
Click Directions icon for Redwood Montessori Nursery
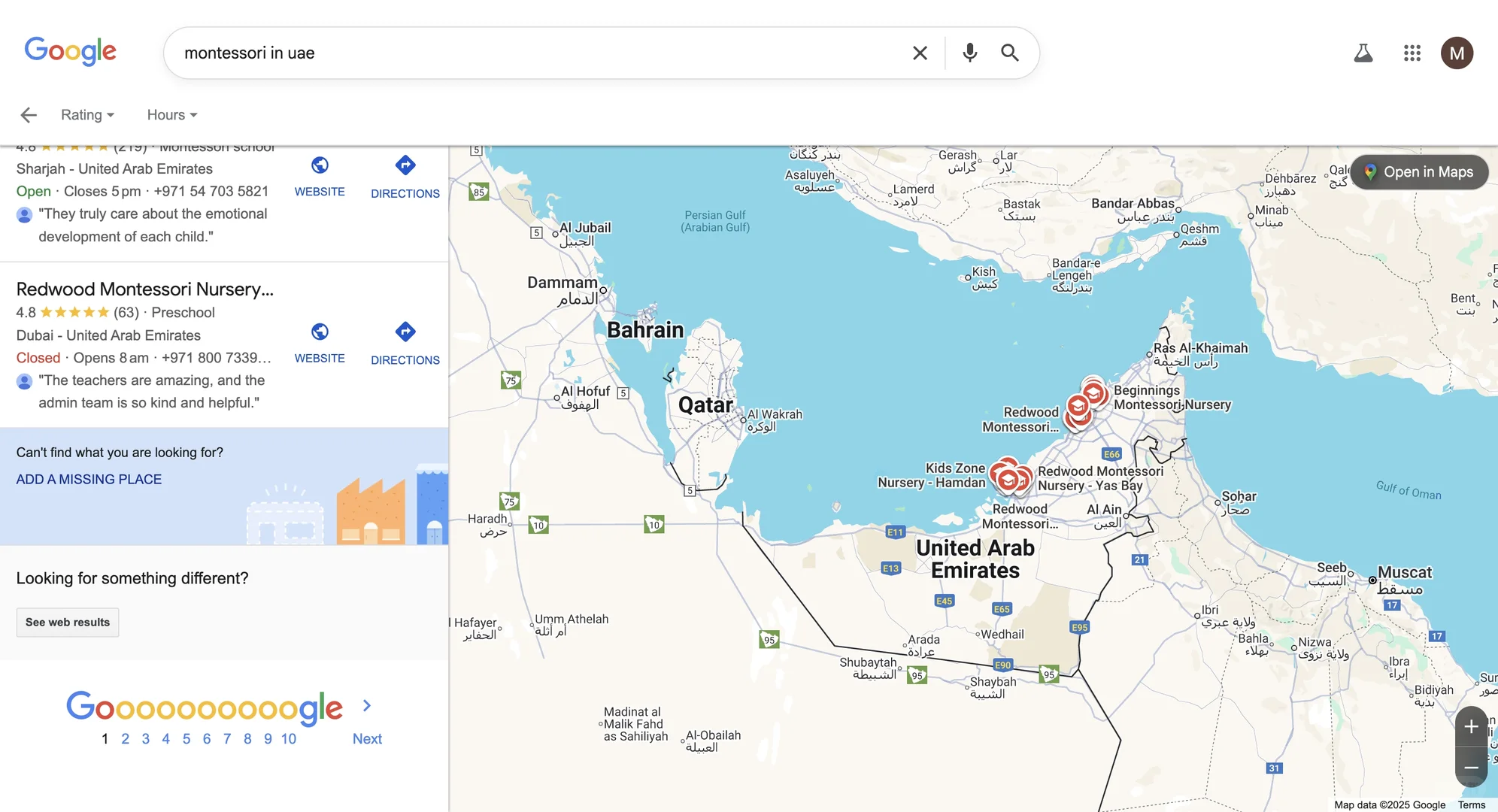[405, 332]
